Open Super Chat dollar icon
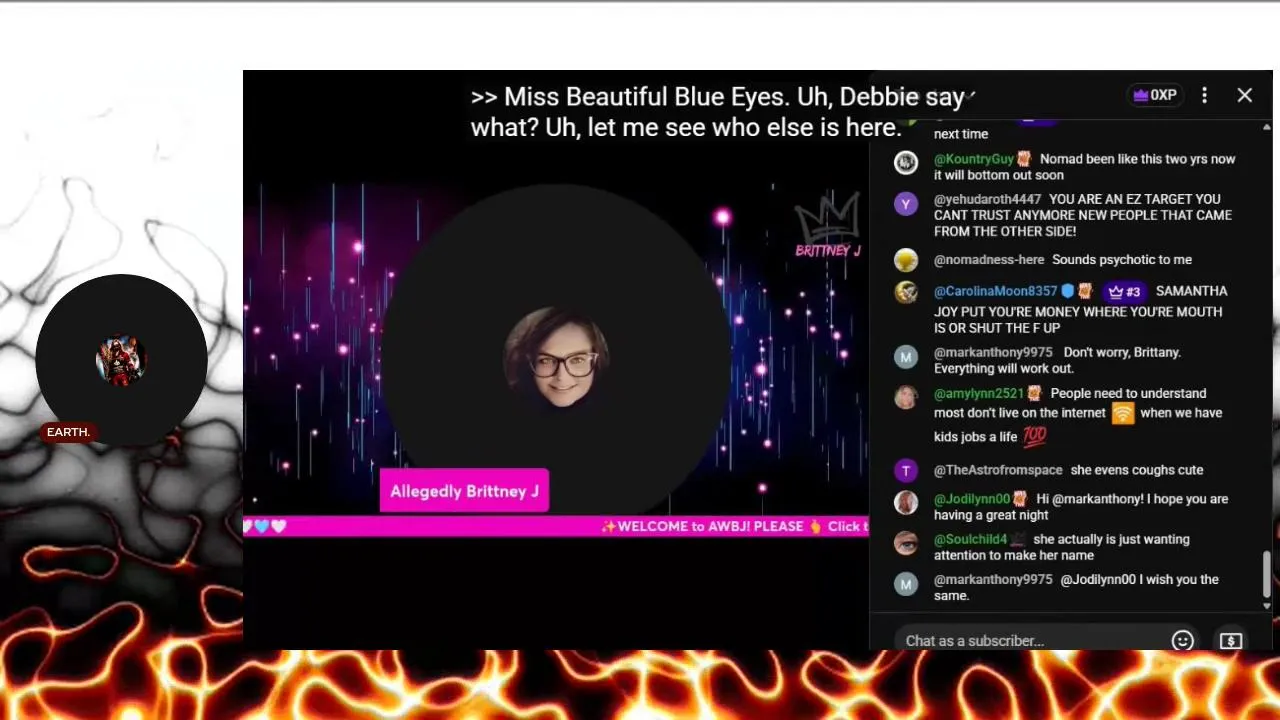Screen dimensions: 1280x720 [1230, 640]
